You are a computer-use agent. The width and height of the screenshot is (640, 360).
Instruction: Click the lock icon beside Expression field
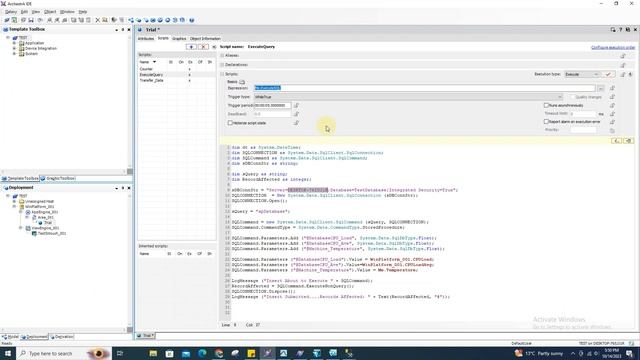point(612,88)
